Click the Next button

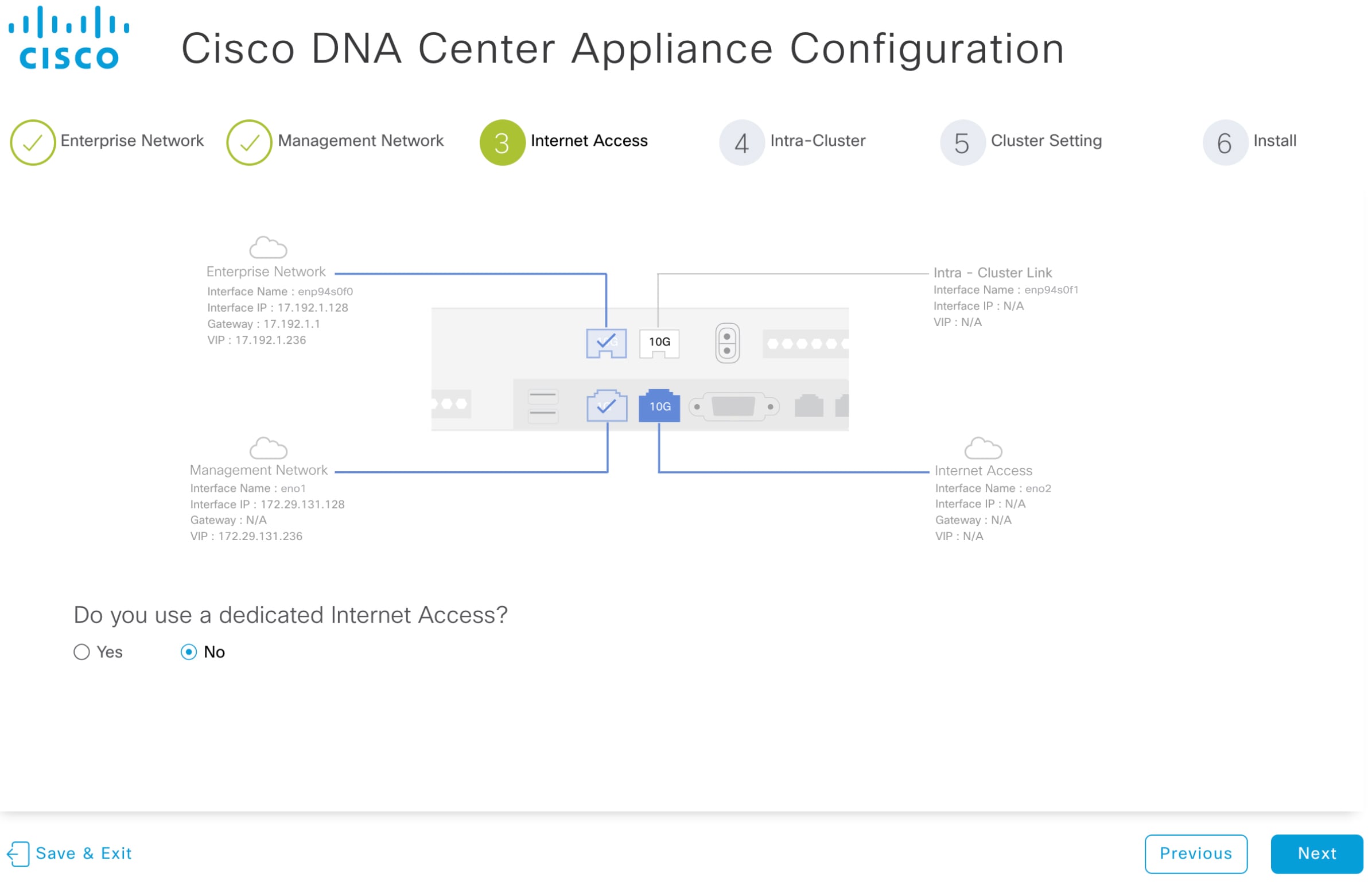tap(1316, 853)
